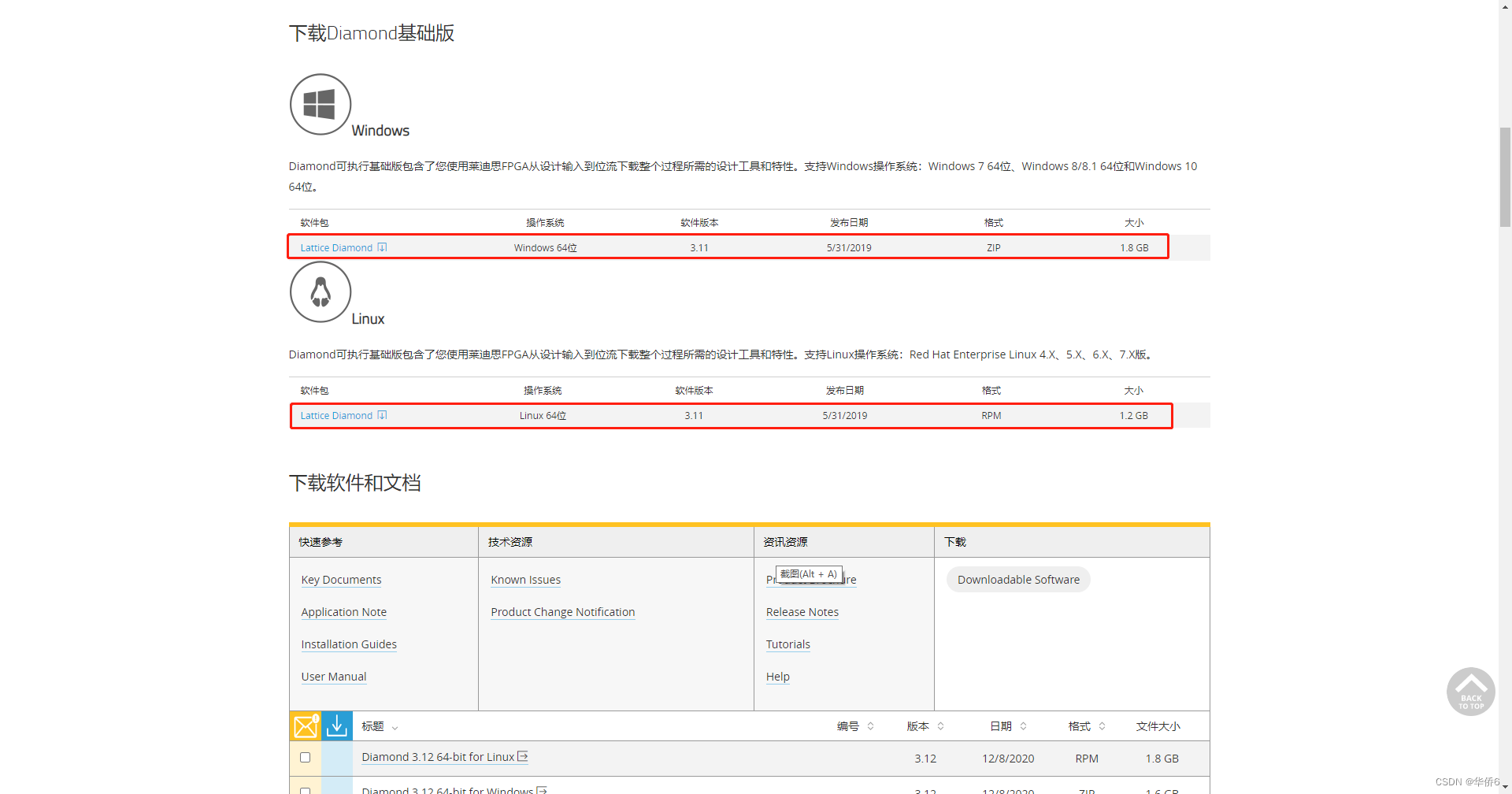This screenshot has width=1512, height=794.
Task: Click external link icon after Diamond 3.12 Linux
Action: tap(522, 757)
